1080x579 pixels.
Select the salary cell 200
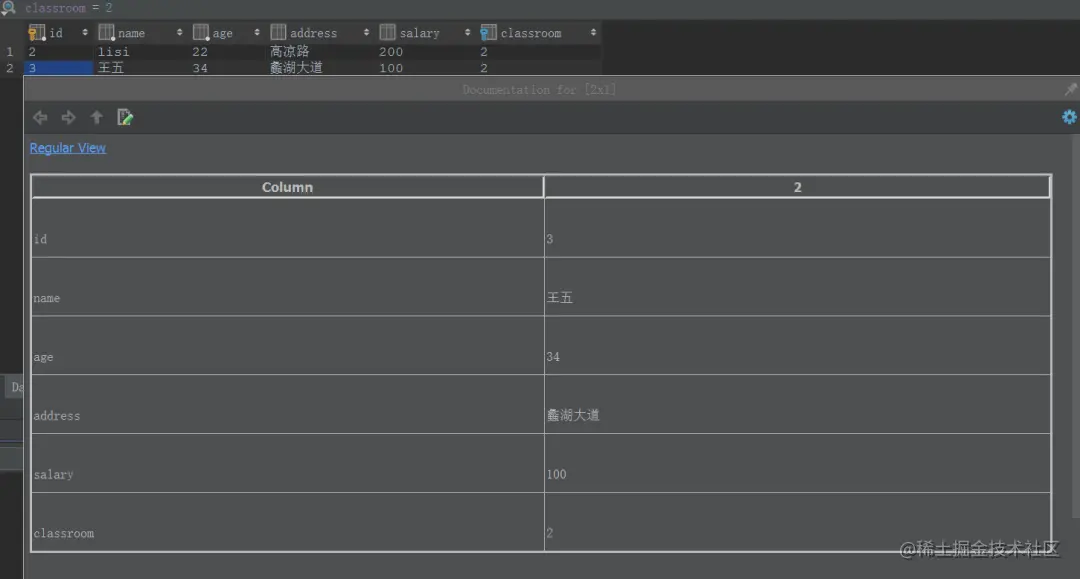pyautogui.click(x=425, y=52)
